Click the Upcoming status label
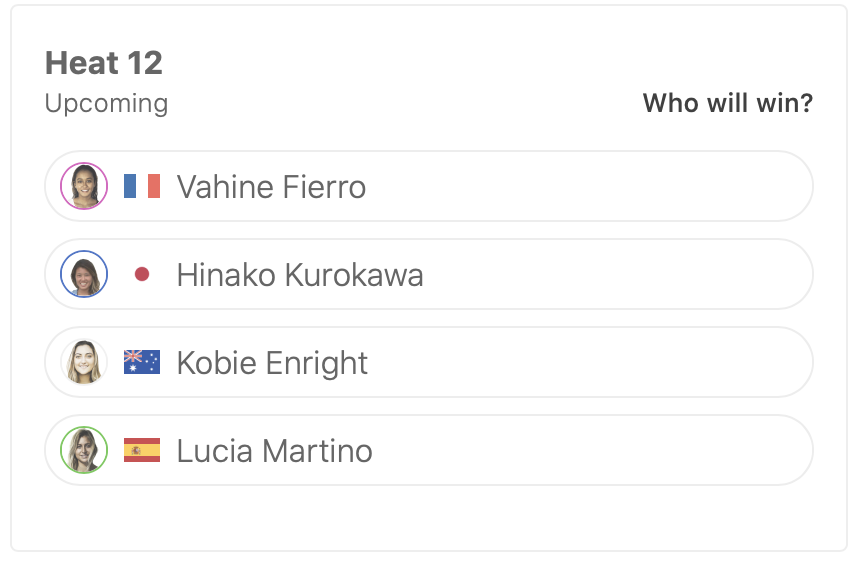Image resolution: width=852 pixels, height=564 pixels. pyautogui.click(x=106, y=103)
